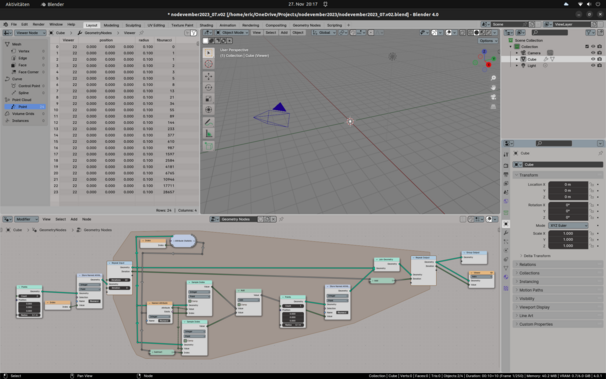Switch to the Shading workspace tab
The height and width of the screenshot is (379, 606).
[x=206, y=25]
